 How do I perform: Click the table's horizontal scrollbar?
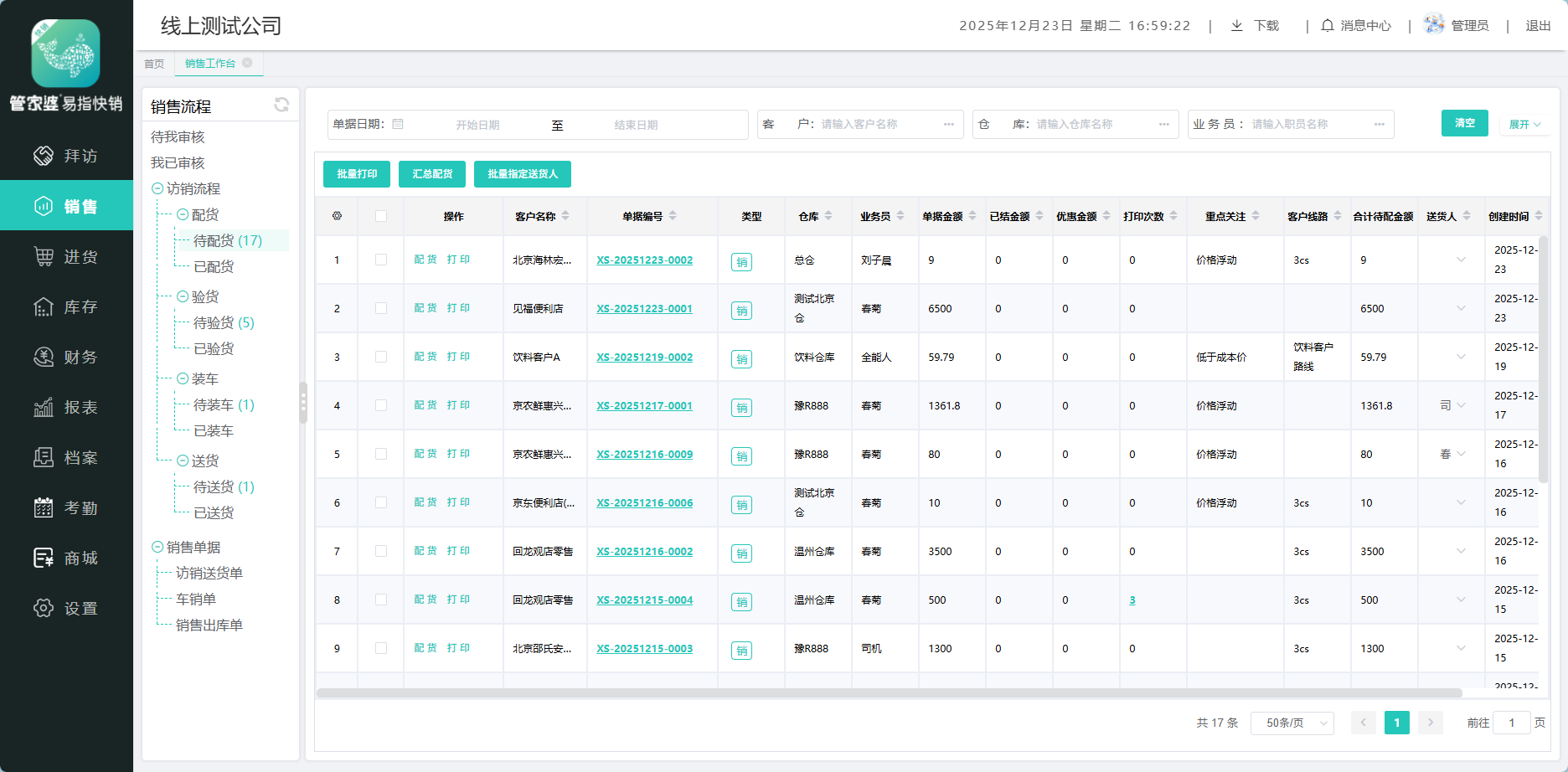(x=889, y=693)
